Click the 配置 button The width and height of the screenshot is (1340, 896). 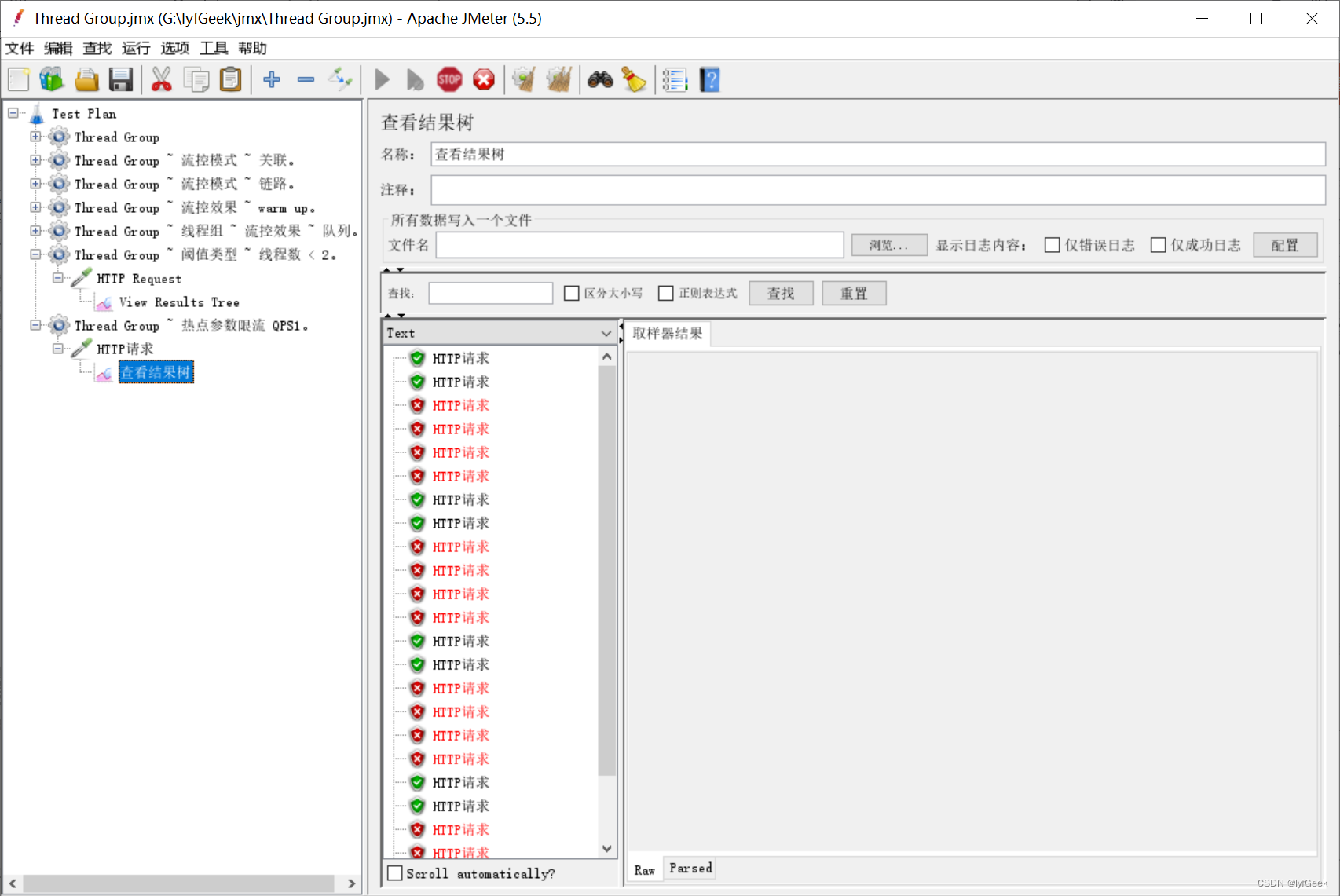point(1285,245)
